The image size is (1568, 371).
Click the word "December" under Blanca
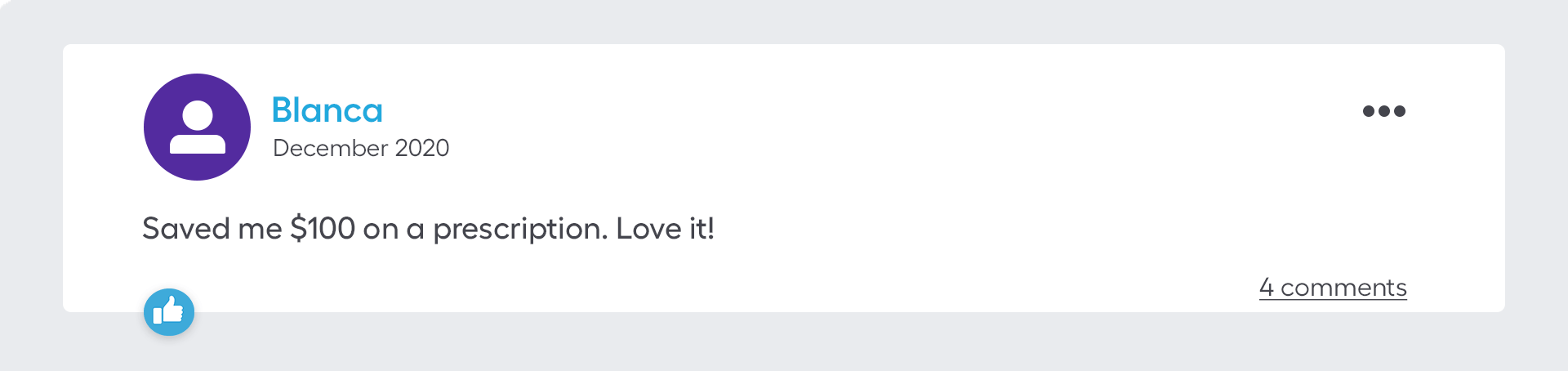(331, 148)
